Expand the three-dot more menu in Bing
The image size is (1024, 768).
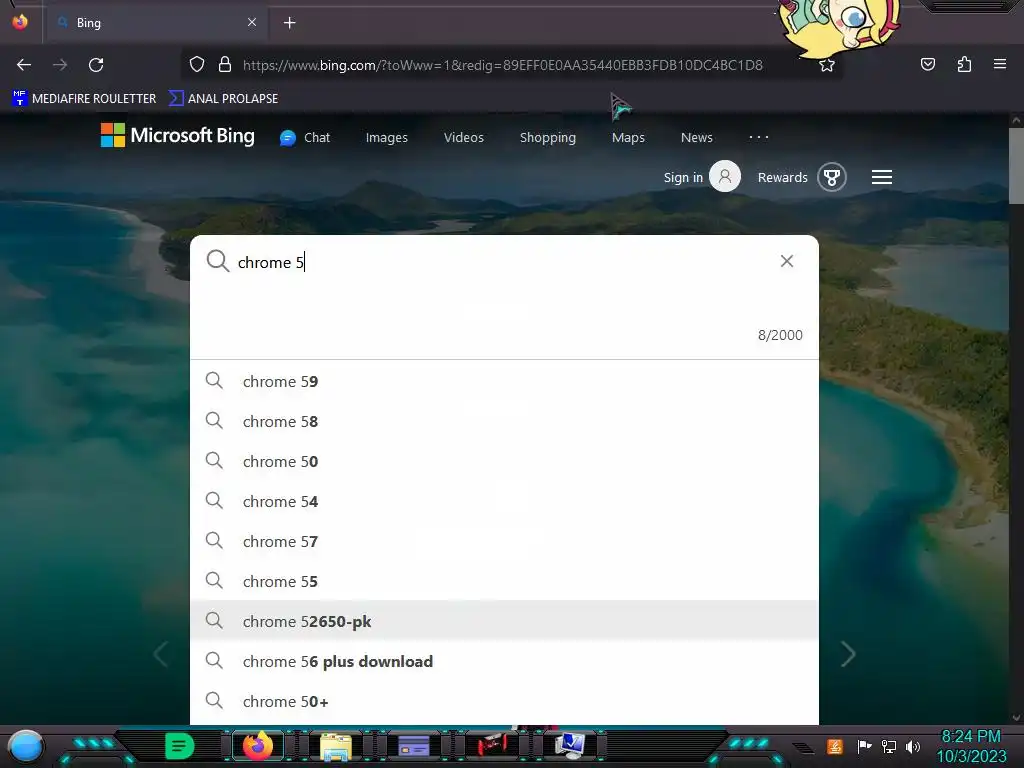758,137
